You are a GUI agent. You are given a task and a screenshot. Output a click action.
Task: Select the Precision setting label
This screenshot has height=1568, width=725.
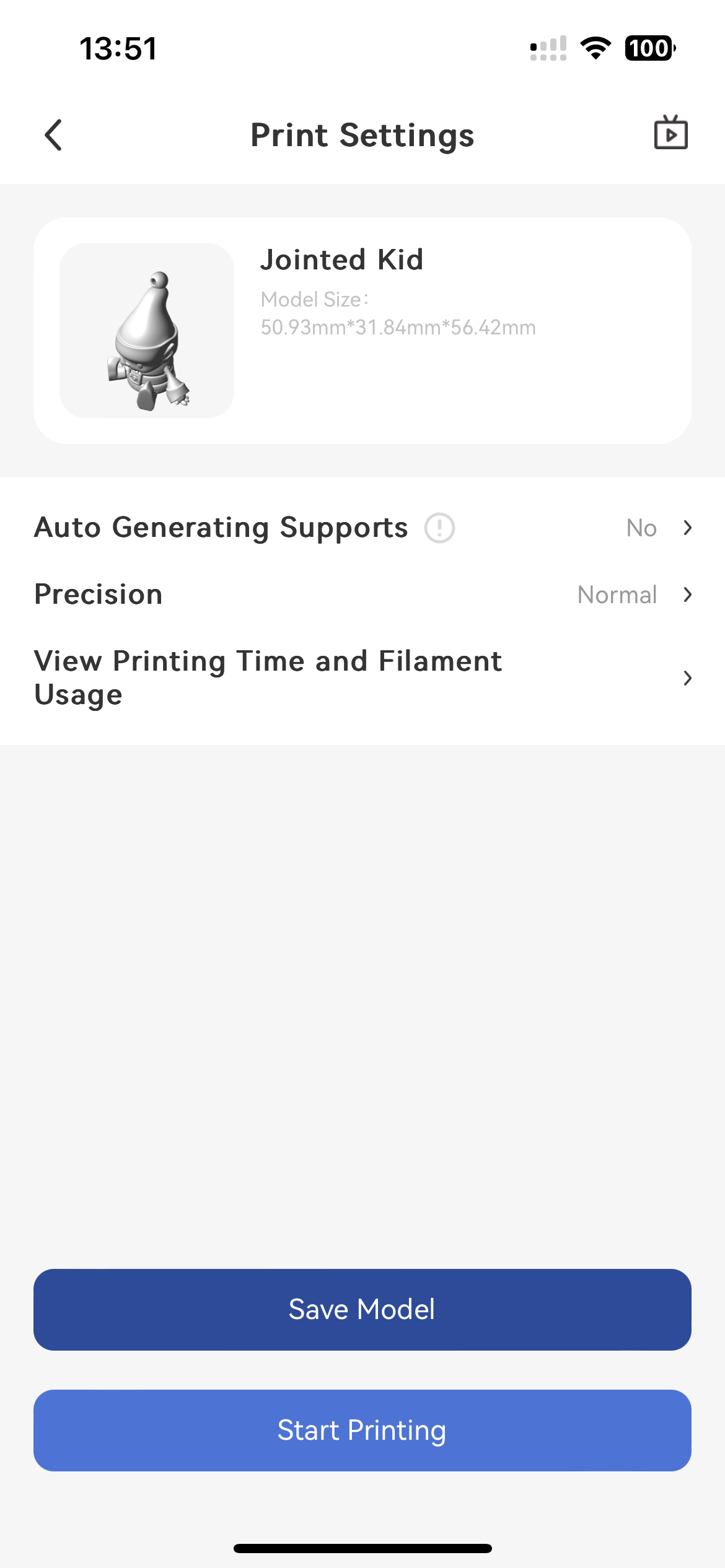99,595
